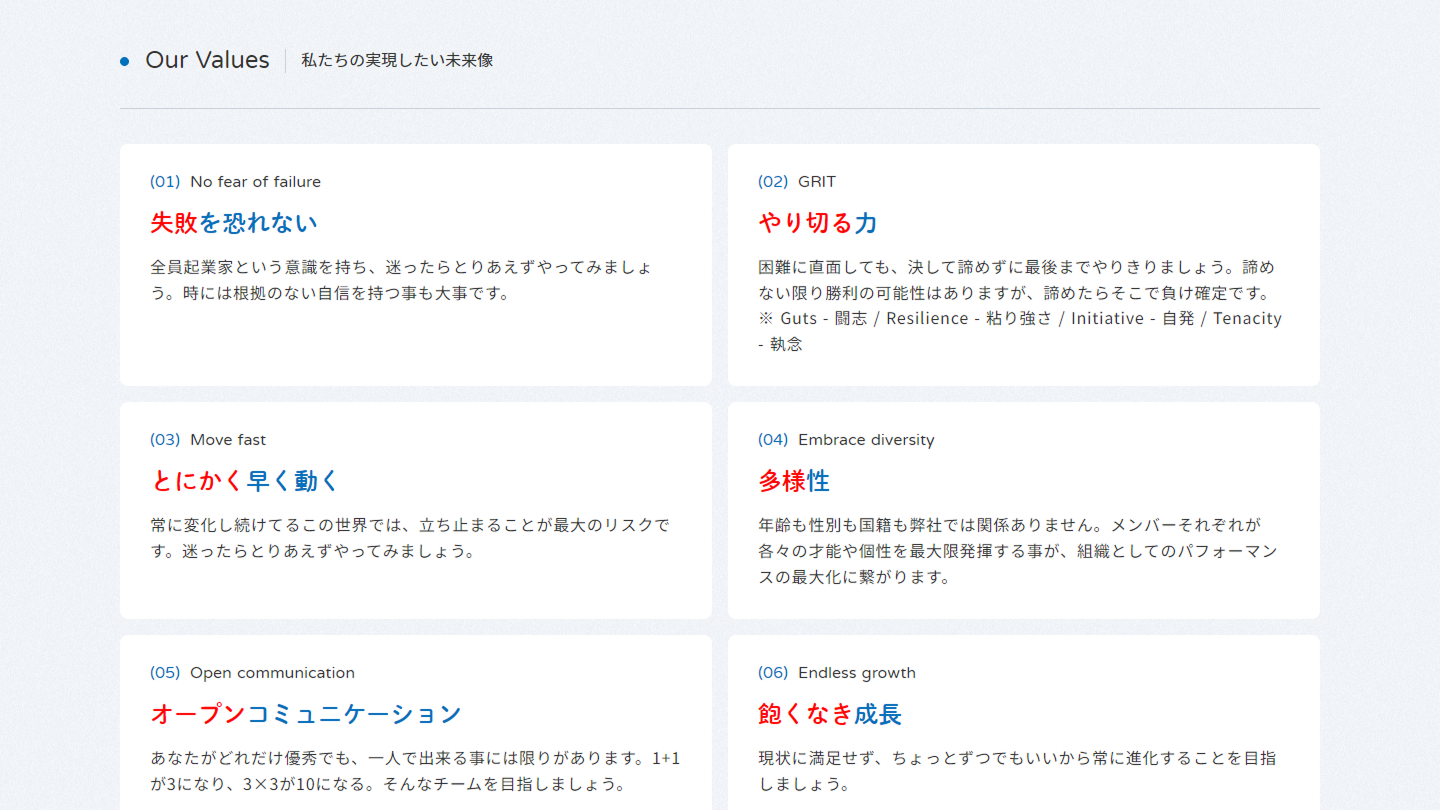Click the "Embrace diversity" label
Screen dimensions: 1440x810
pyautogui.click(x=866, y=440)
